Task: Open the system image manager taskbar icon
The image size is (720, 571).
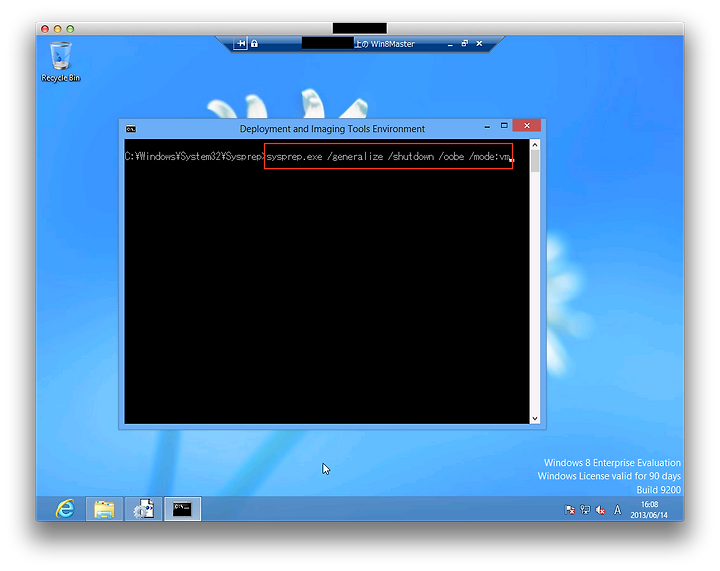Action: pyautogui.click(x=143, y=509)
